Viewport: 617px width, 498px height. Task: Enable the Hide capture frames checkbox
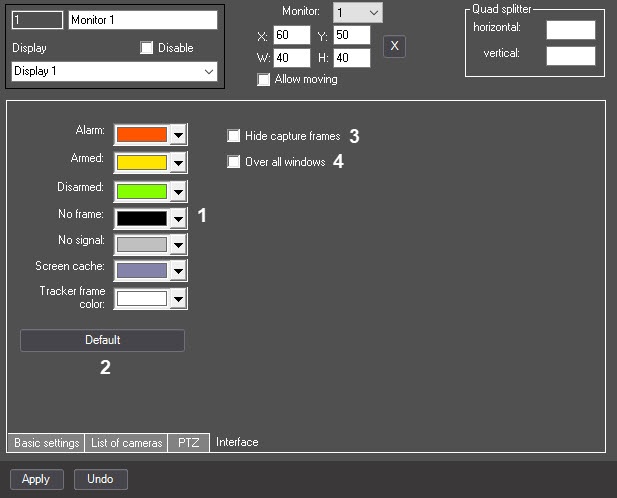point(233,136)
